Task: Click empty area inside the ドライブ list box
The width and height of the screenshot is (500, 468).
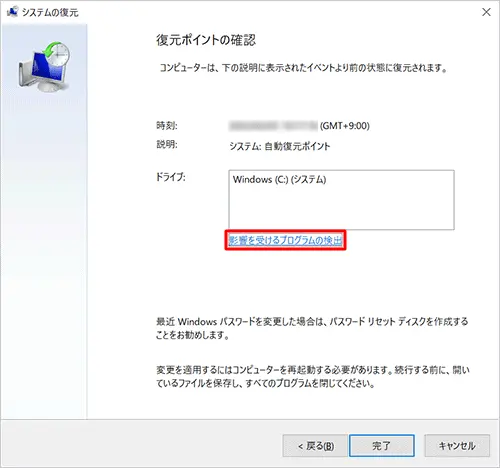Action: 341,210
